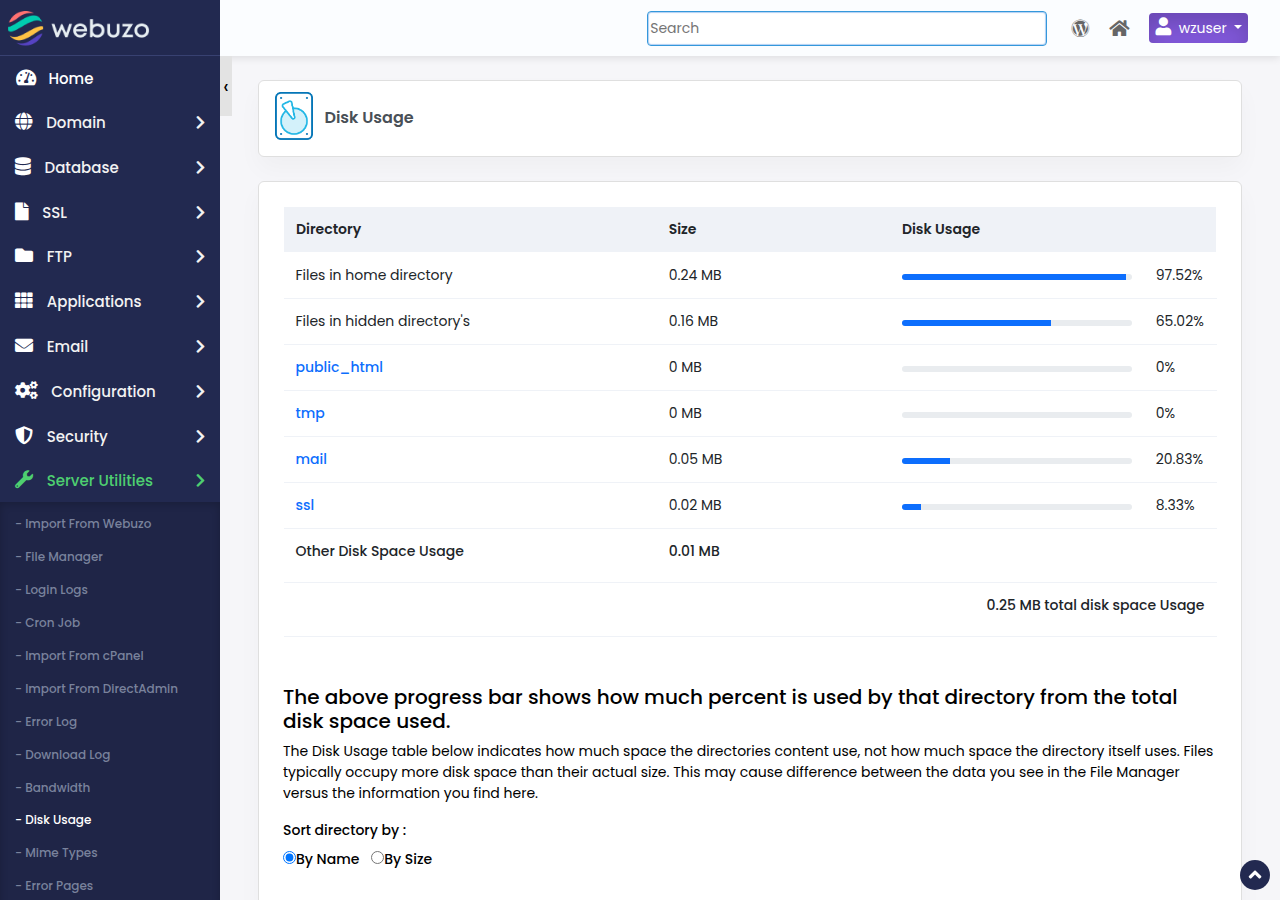Click the SSL document icon
Screen dimensions: 1280x900
pos(22,212)
